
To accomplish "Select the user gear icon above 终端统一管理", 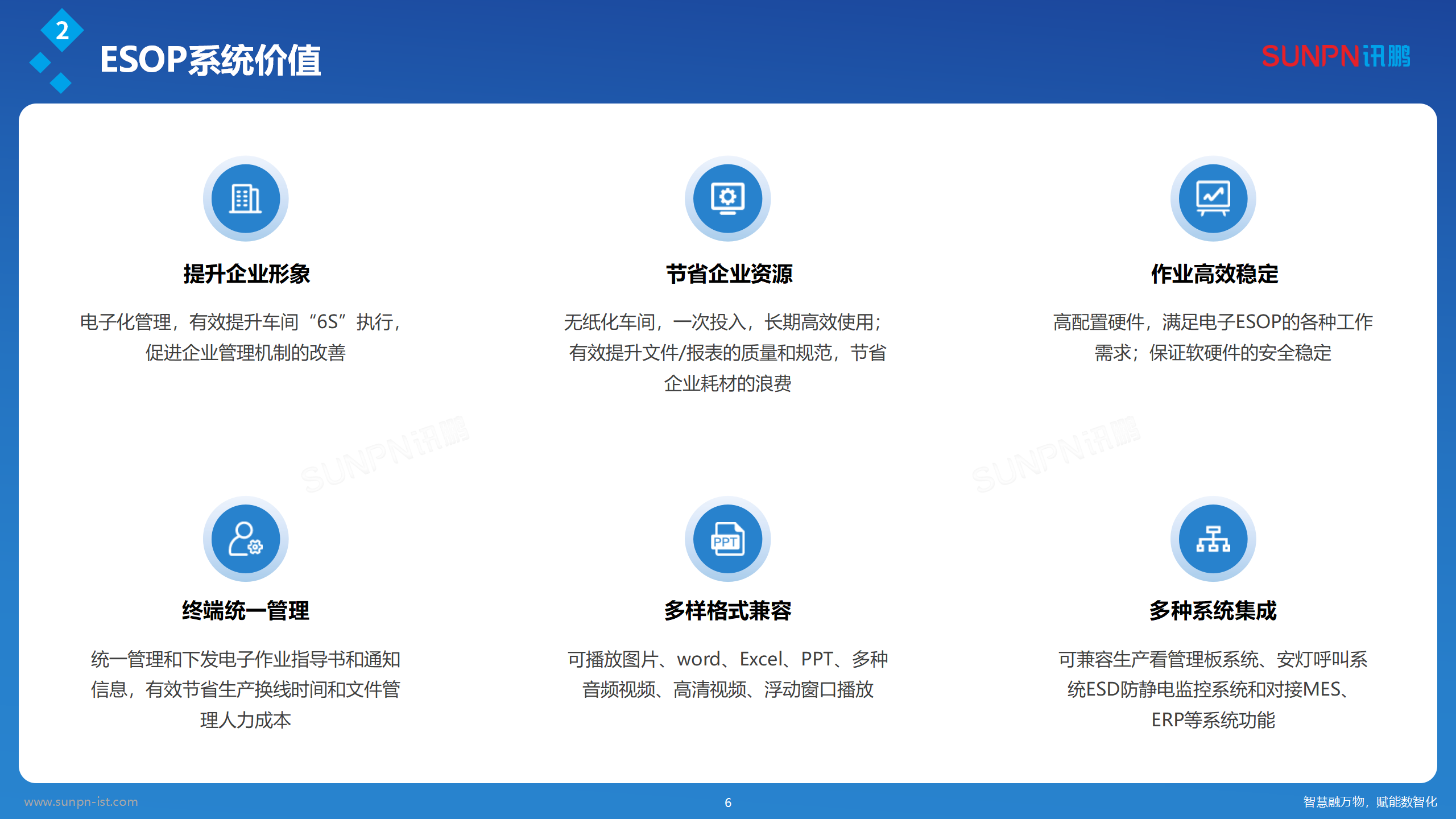I will pyautogui.click(x=245, y=539).
